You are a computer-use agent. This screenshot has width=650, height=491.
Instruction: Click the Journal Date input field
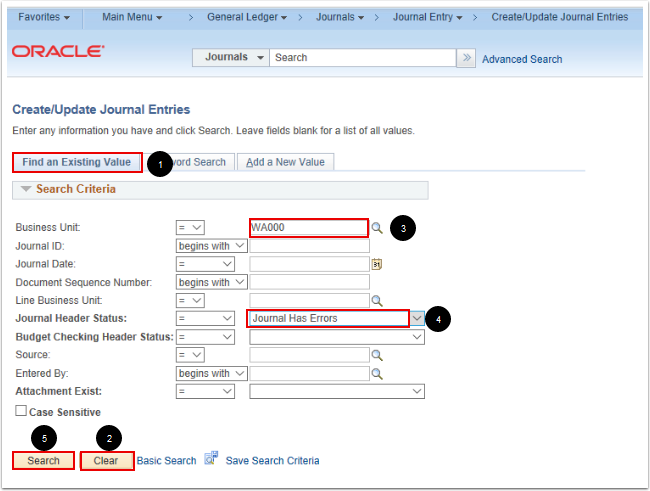310,264
